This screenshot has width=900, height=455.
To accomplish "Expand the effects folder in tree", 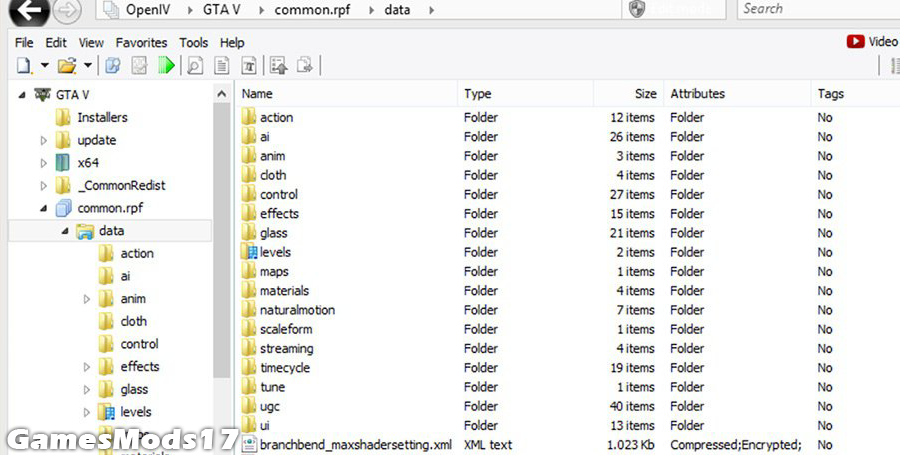I will click(x=87, y=367).
